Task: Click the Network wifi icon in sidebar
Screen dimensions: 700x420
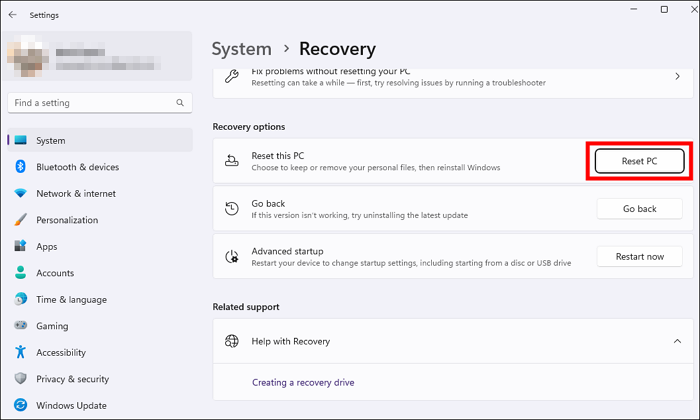Action: pos(21,193)
